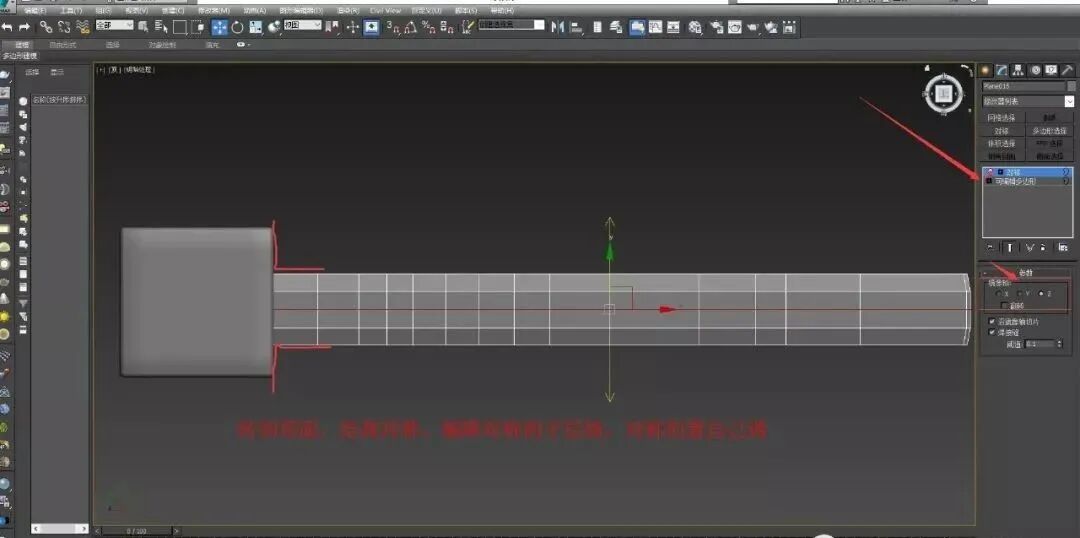Click the Select and Place sphere icon
Image resolution: width=1080 pixels, height=538 pixels.
point(274,27)
